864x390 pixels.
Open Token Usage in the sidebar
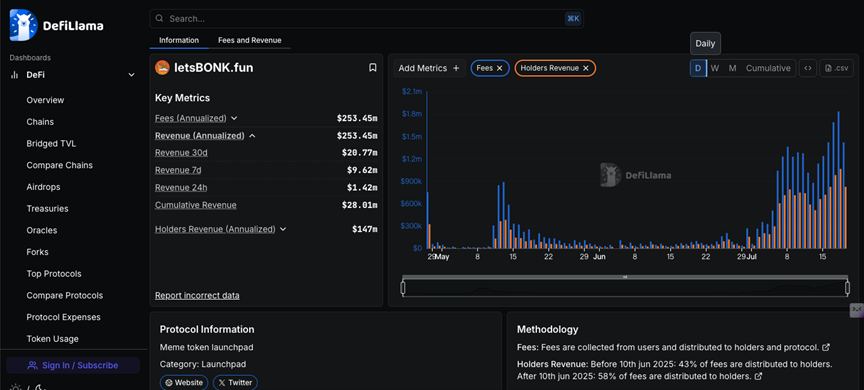(52, 339)
